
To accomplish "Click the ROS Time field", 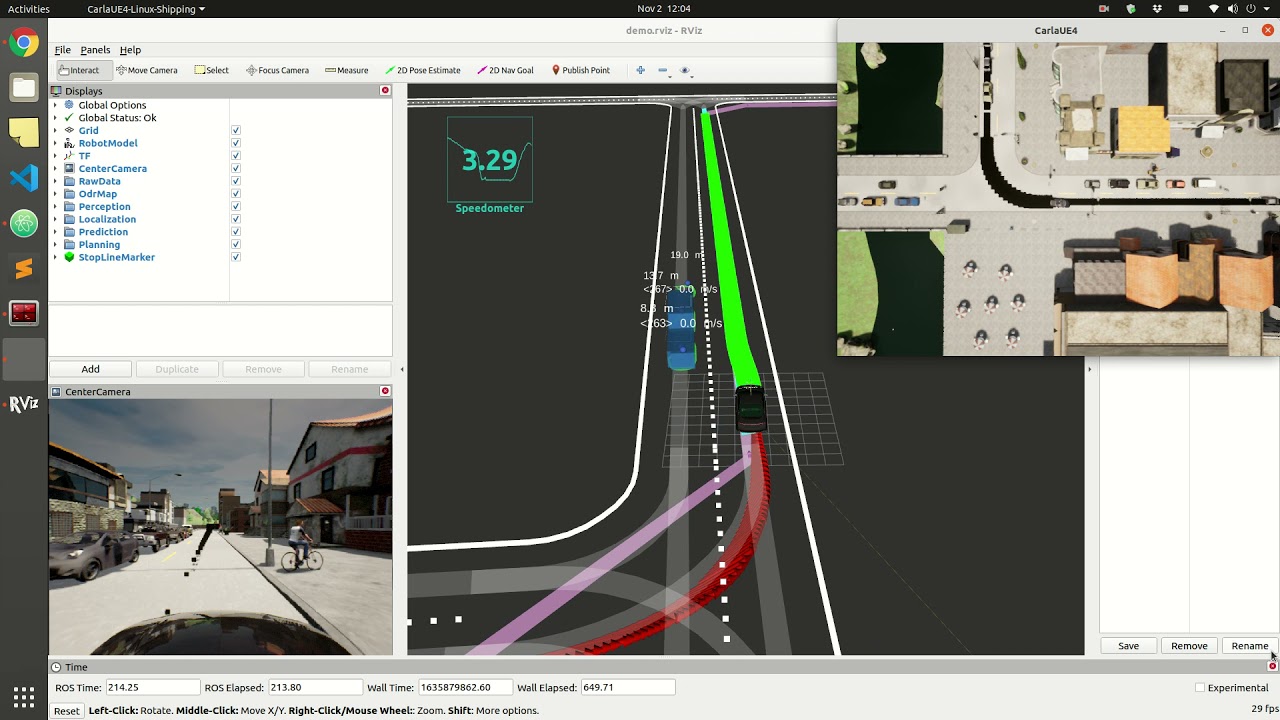I will pos(153,688).
